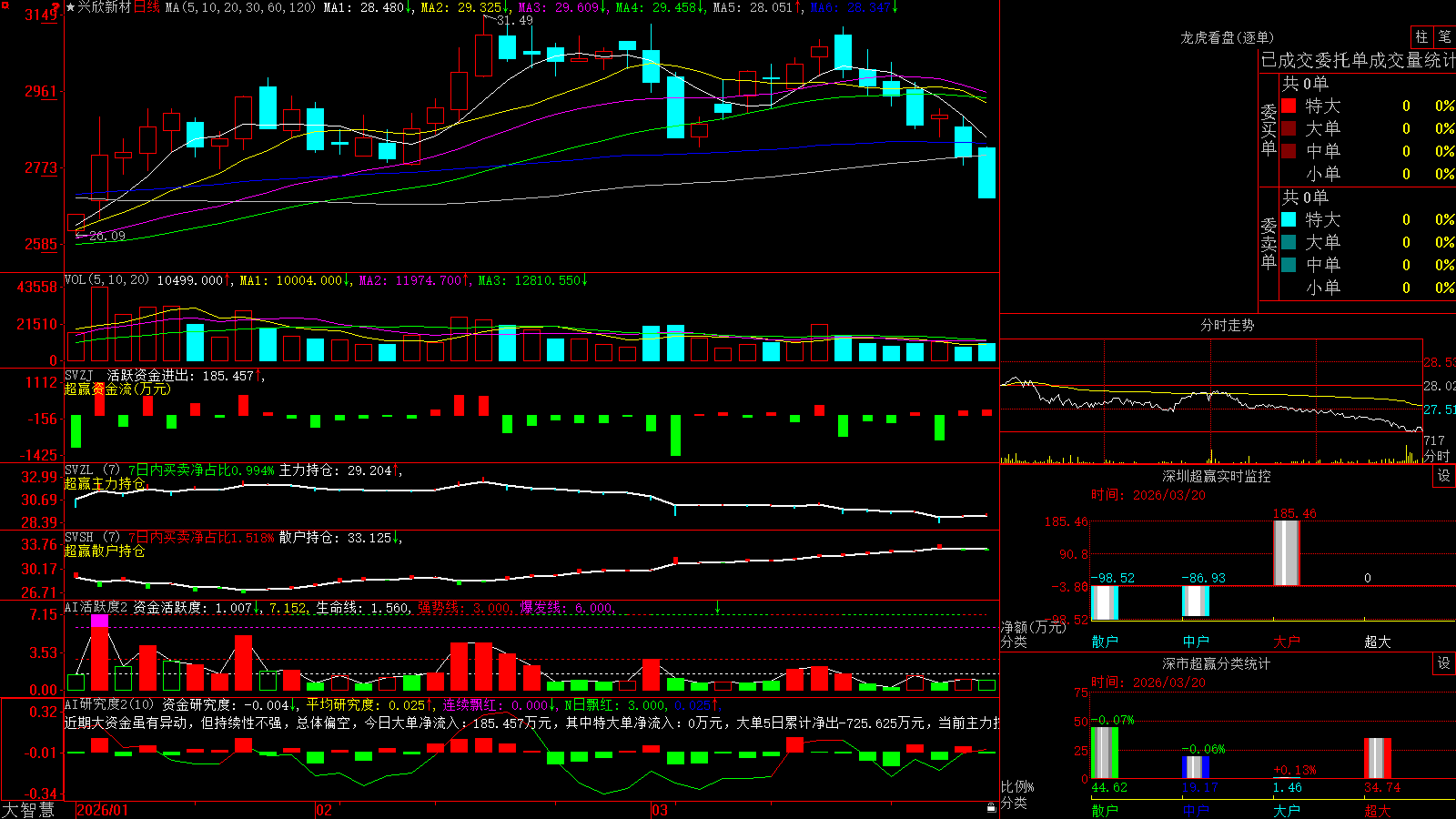This screenshot has width=1456, height=819.
Task: Click the 龙虎看盘(逐单) panel title
Action: coord(1227,37)
